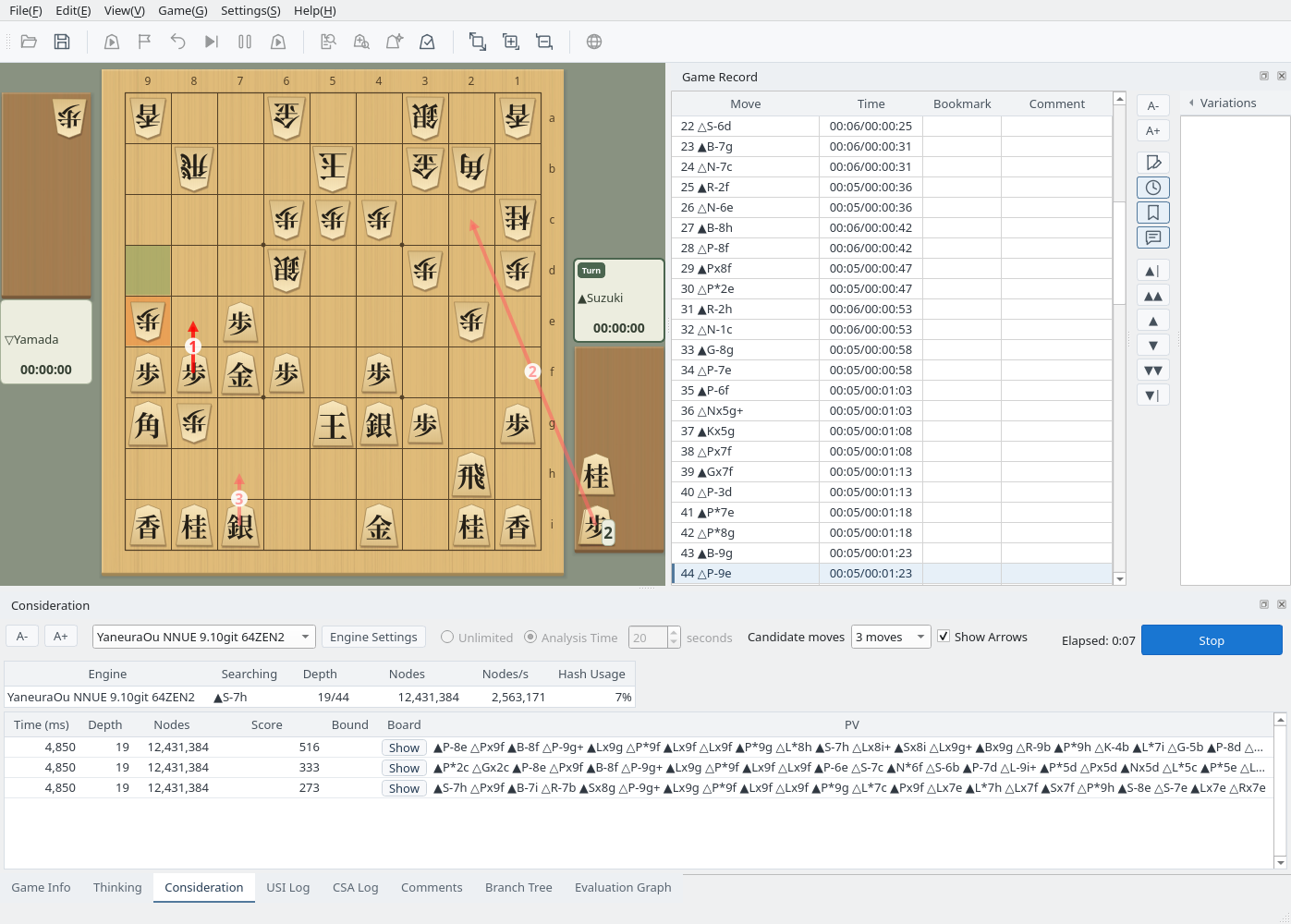Select move 39 ▲Gx7f row
Viewport: 1291px width, 924px height.
[892, 472]
